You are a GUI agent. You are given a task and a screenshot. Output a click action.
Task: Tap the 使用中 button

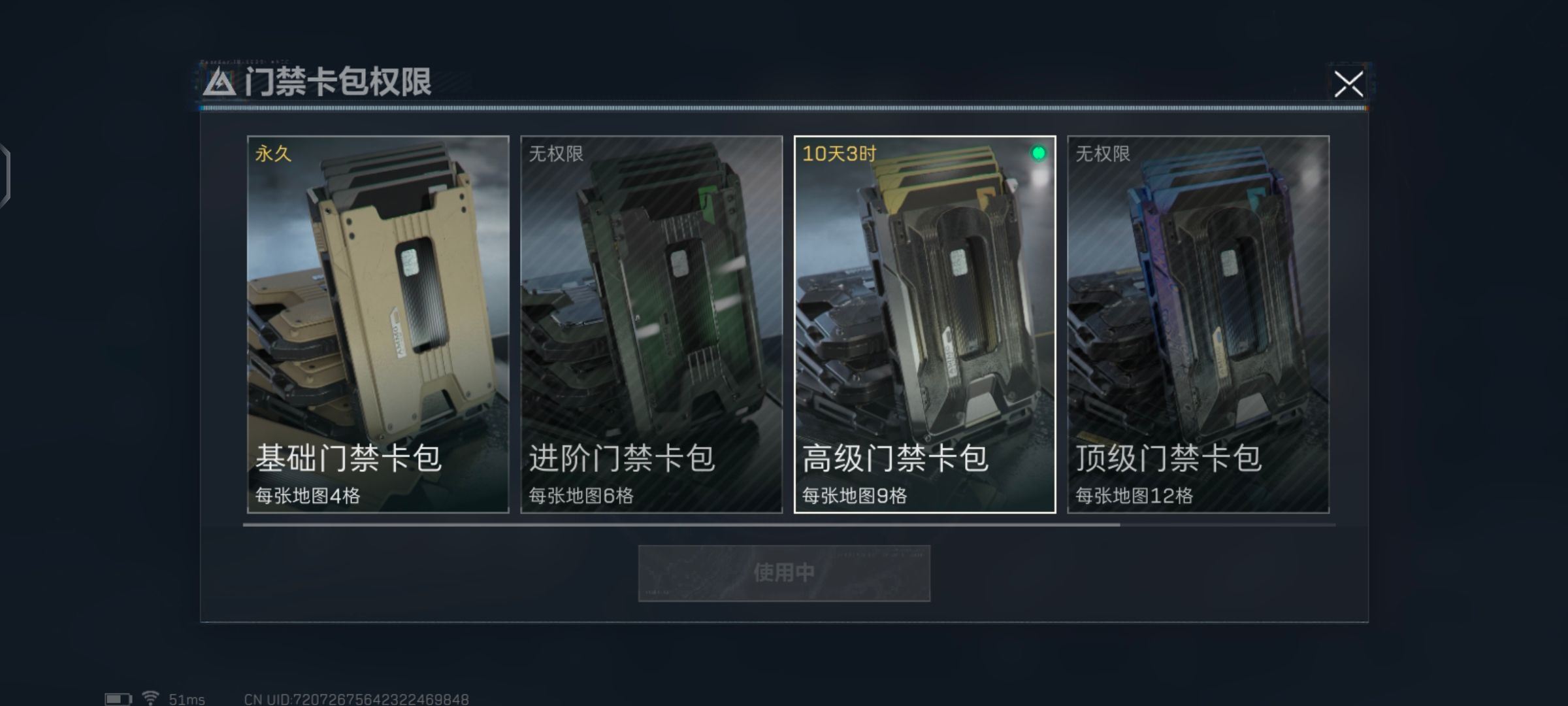point(784,573)
